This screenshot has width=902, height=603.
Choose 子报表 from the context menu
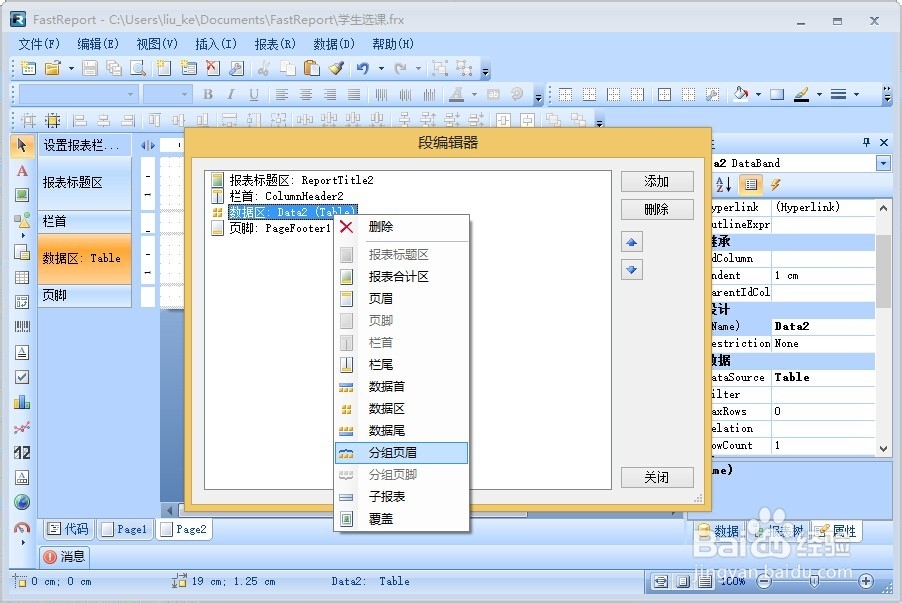coord(401,497)
